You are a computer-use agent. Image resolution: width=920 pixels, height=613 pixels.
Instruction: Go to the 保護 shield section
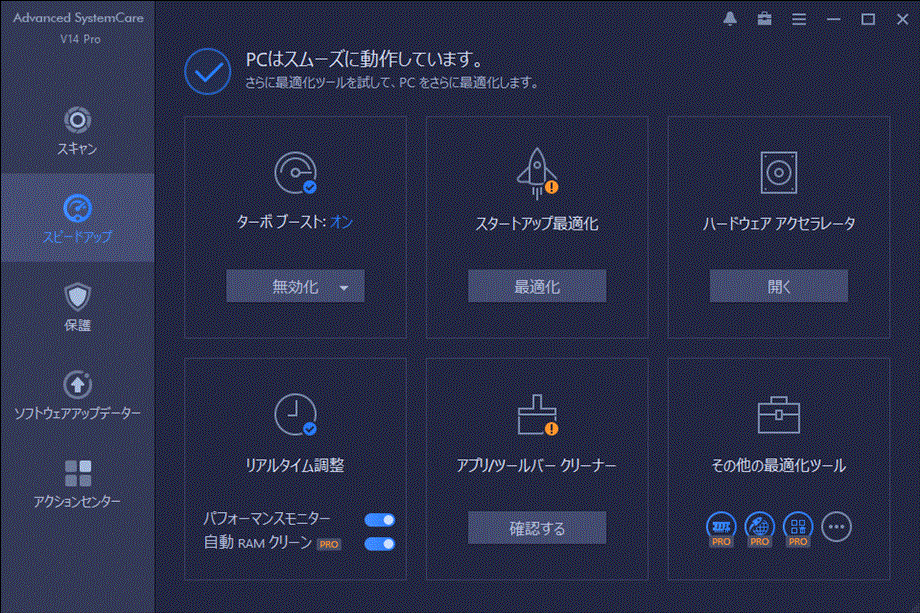pyautogui.click(x=77, y=307)
